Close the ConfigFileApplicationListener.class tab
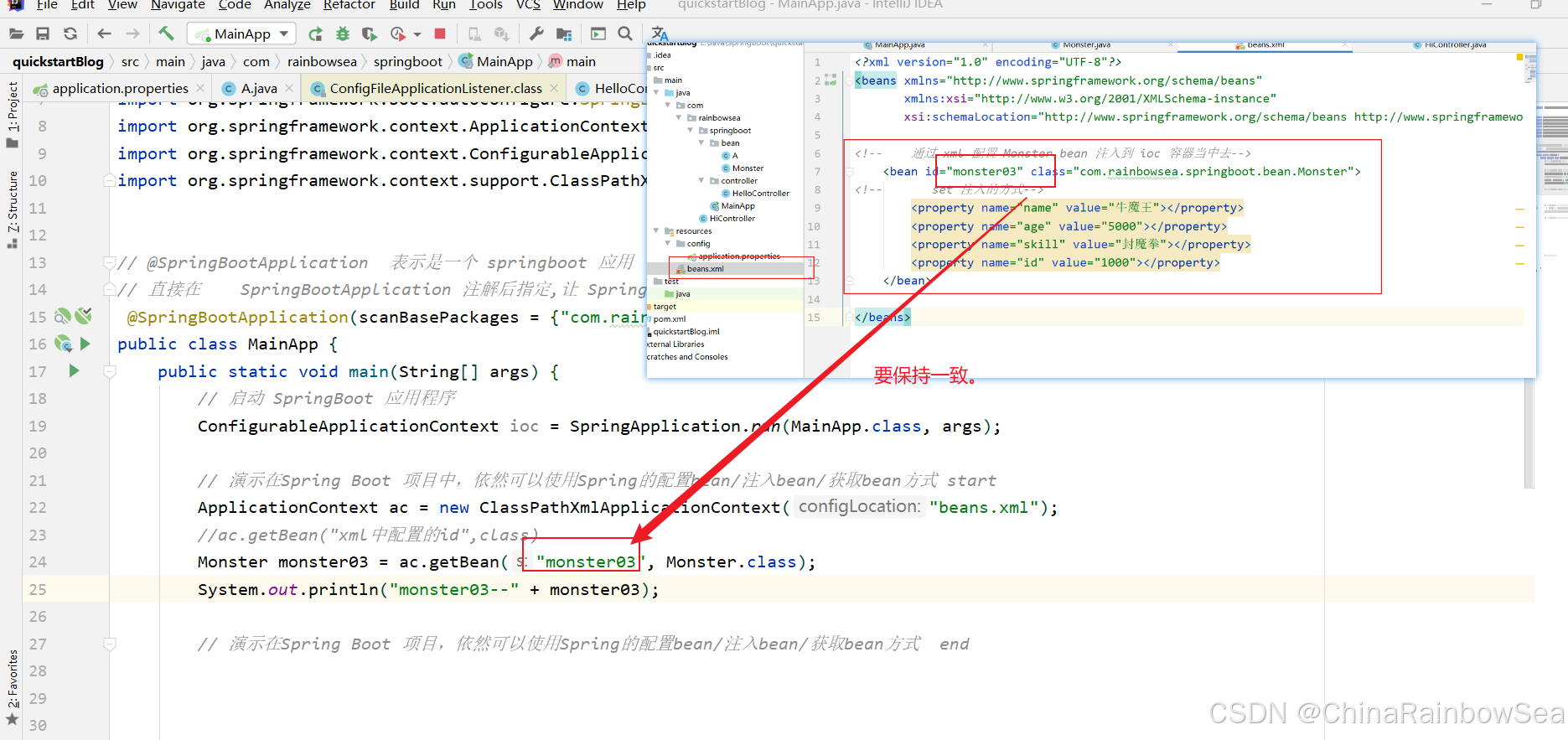 click(x=554, y=88)
